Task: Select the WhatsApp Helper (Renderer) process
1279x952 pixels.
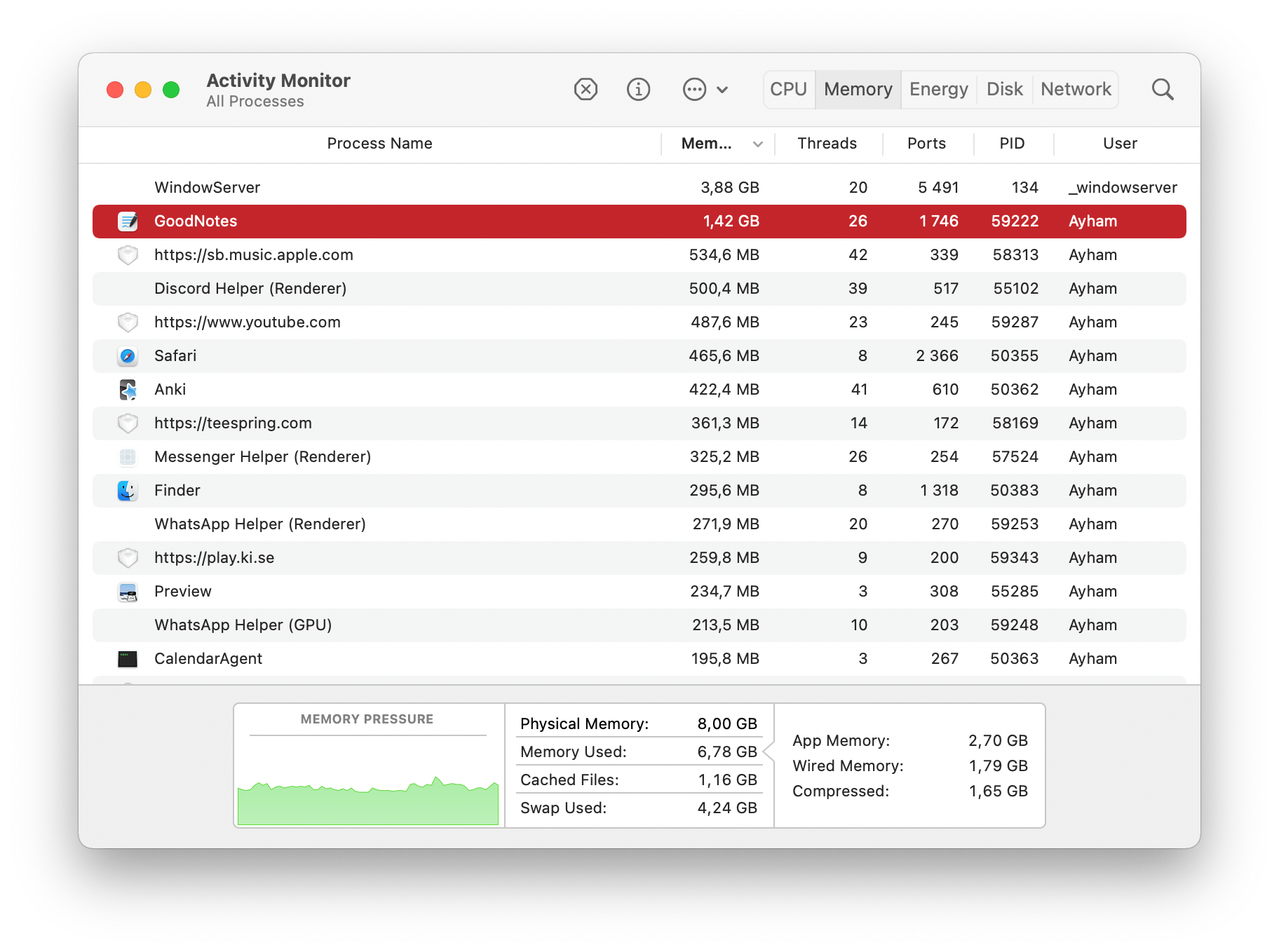Action: click(x=260, y=524)
